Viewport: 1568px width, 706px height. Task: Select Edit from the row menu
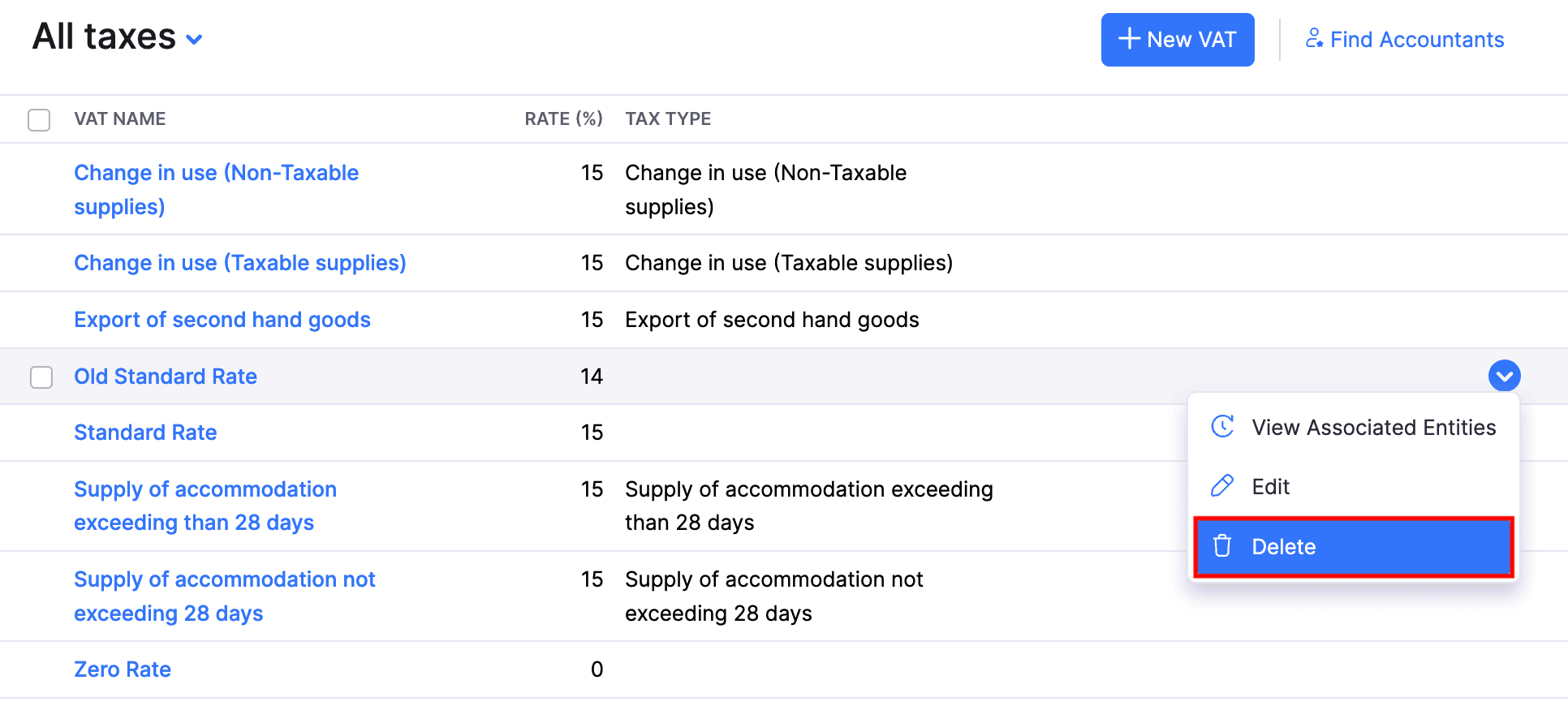click(1271, 487)
